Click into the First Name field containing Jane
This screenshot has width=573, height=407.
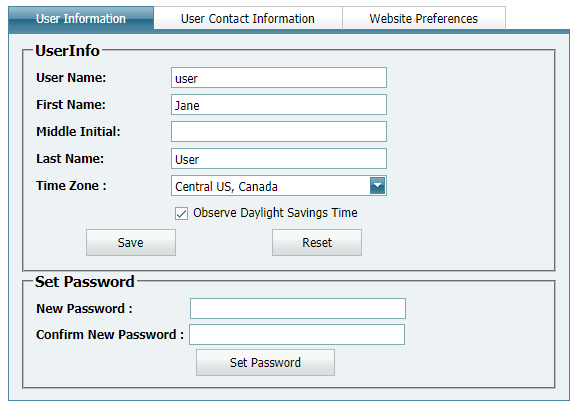279,104
